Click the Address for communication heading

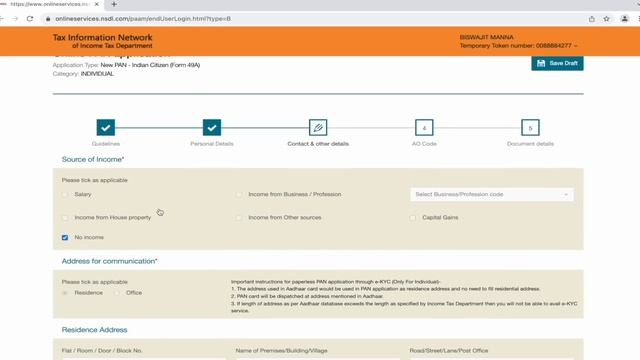pos(109,261)
